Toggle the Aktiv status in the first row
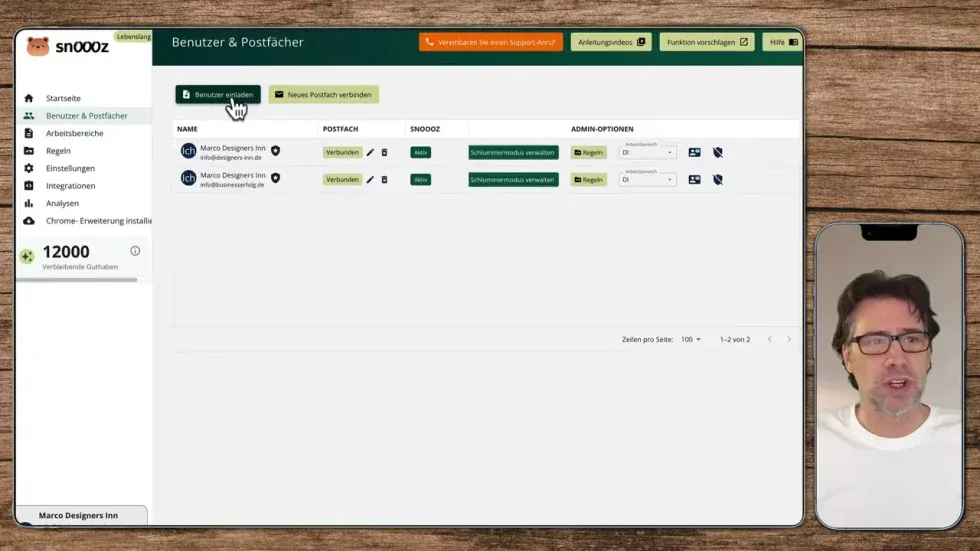This screenshot has width=980, height=551. tap(421, 152)
